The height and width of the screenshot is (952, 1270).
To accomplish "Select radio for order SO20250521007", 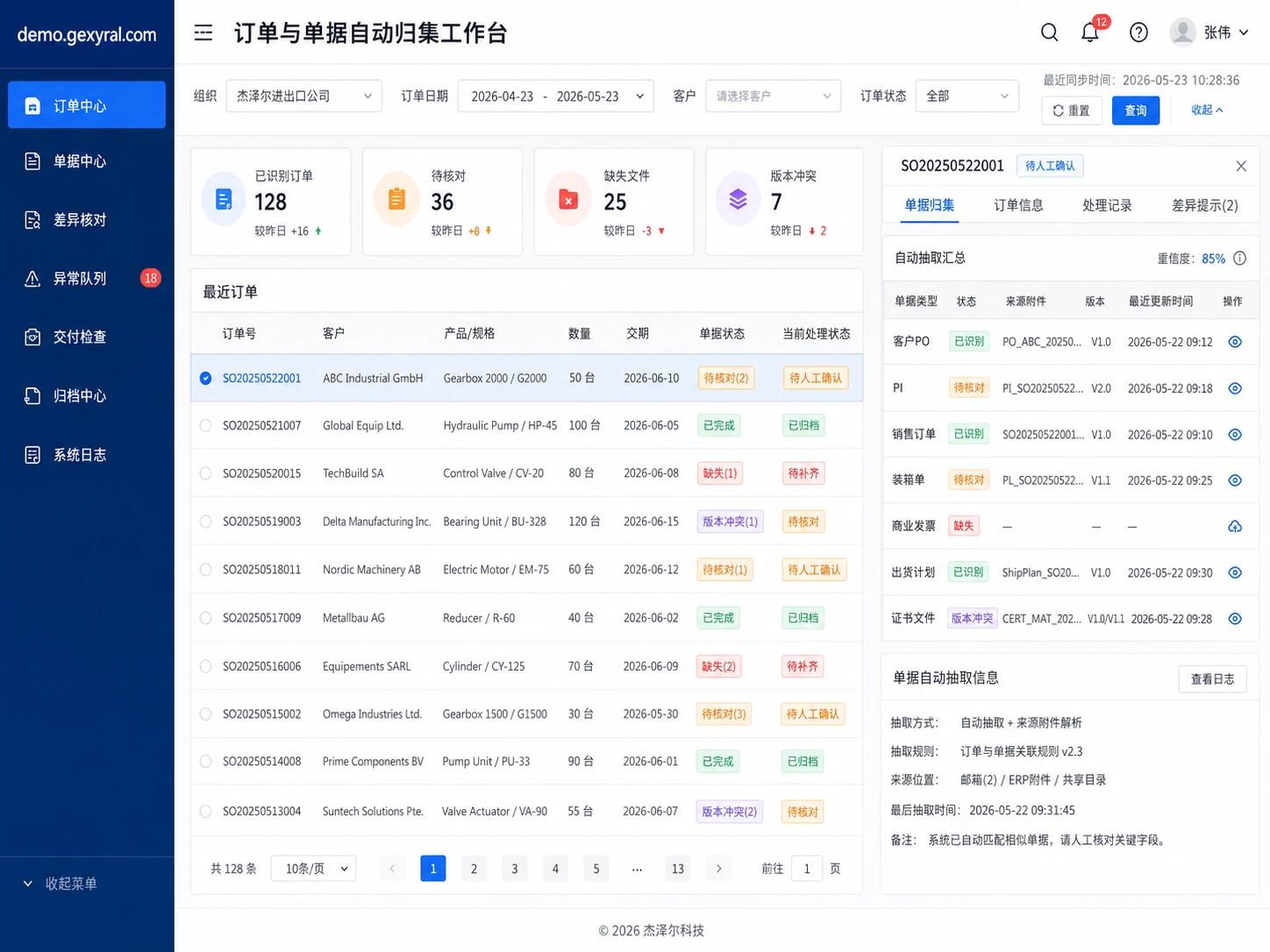I will [205, 426].
